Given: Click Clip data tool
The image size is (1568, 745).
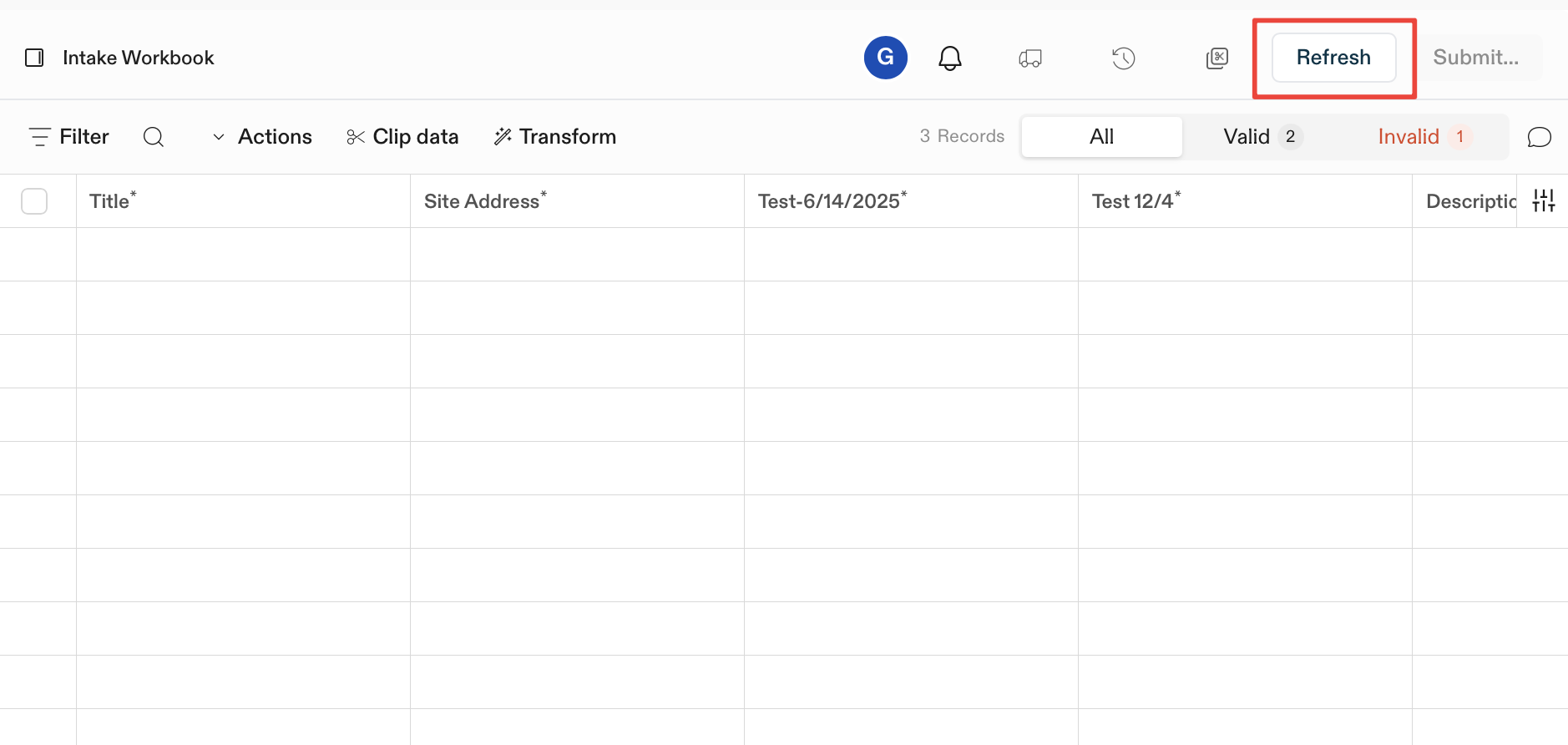Looking at the screenshot, I should [x=402, y=136].
